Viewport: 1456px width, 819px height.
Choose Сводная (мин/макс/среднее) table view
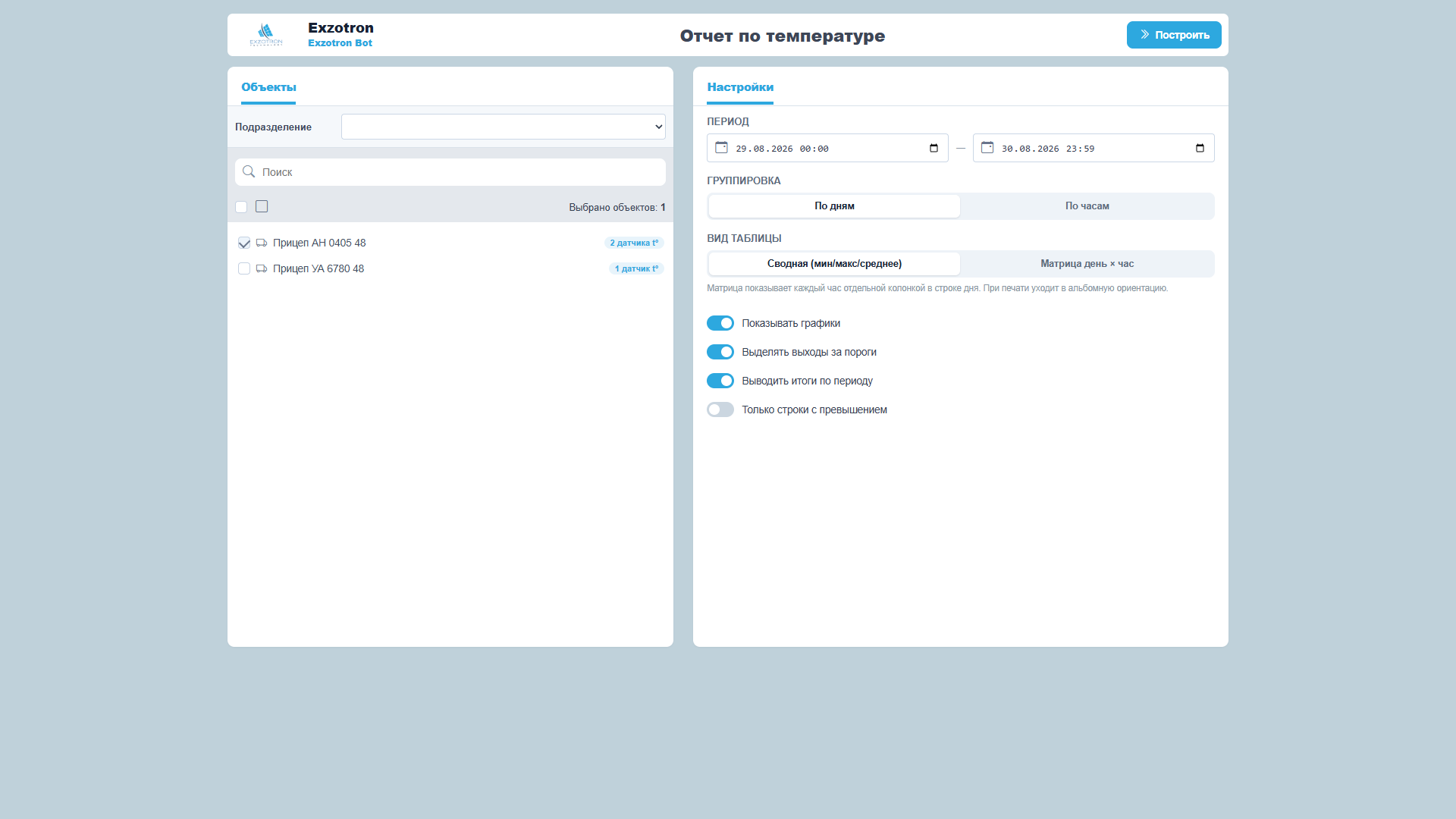click(x=834, y=264)
